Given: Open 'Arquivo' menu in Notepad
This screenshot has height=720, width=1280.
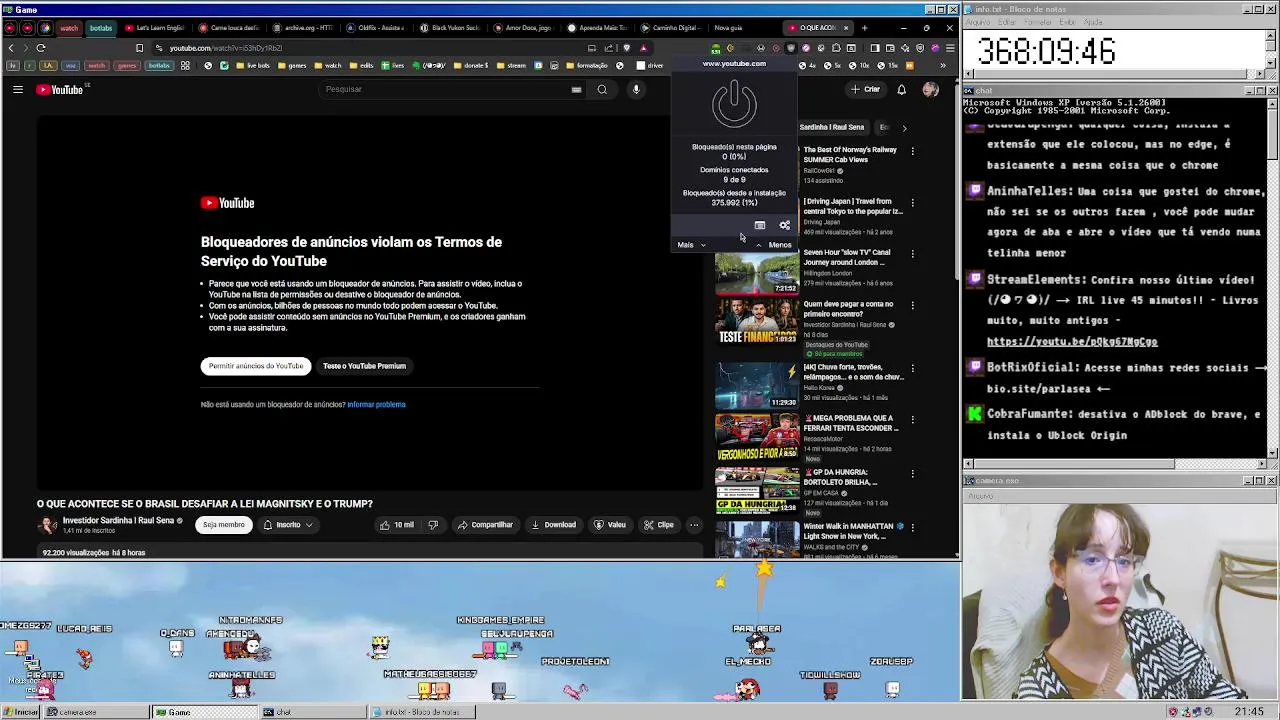Looking at the screenshot, I should pos(977,22).
